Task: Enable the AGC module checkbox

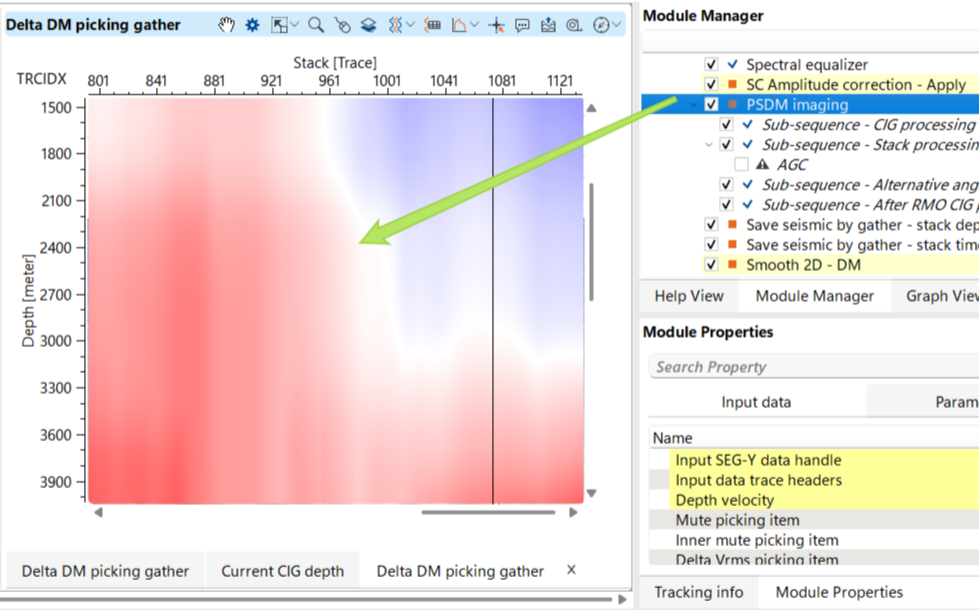Action: [741, 165]
